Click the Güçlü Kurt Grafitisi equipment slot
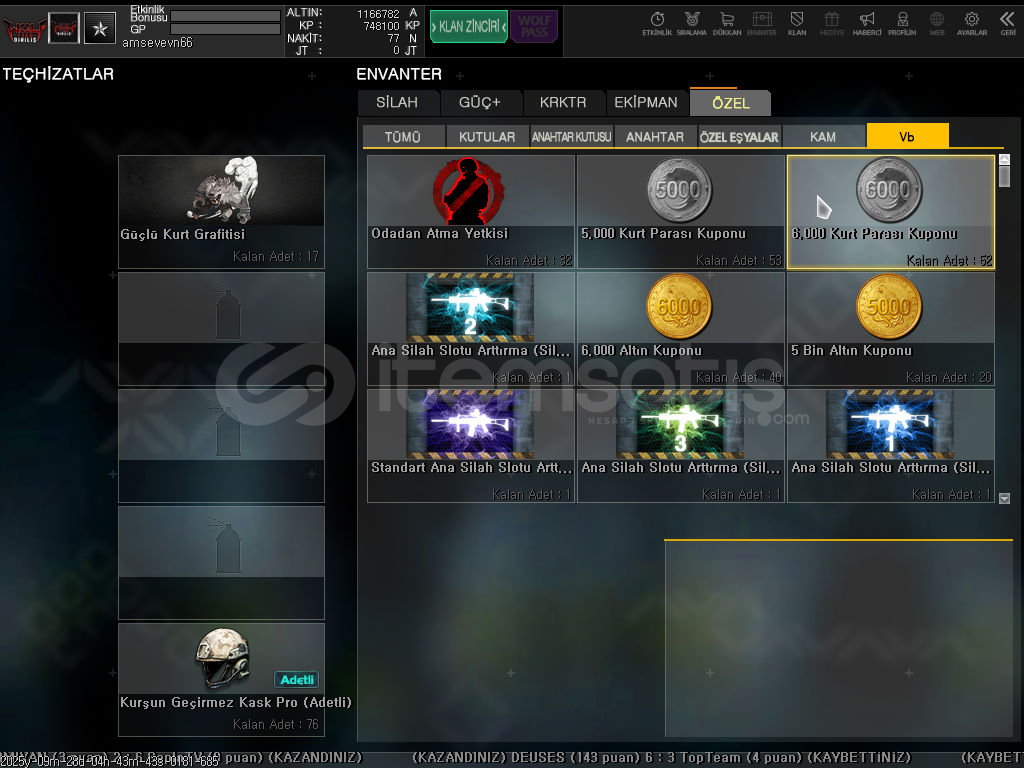This screenshot has height=768, width=1024. coord(221,212)
